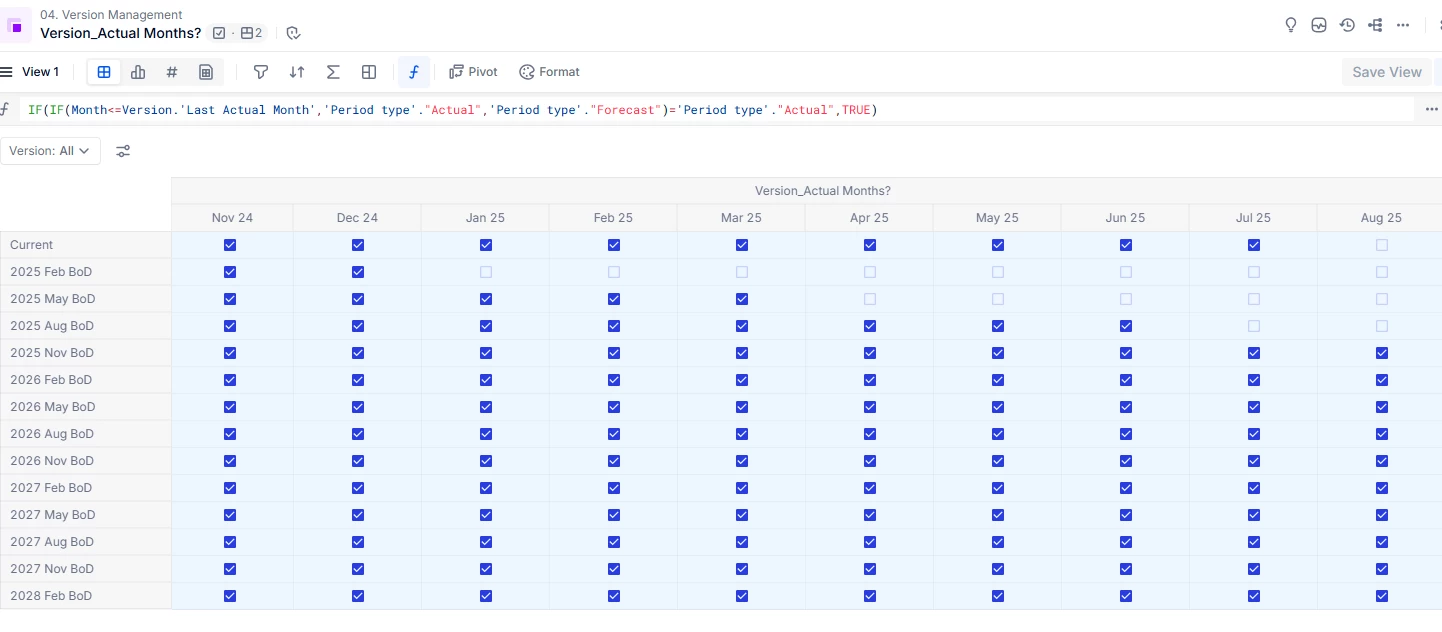
Task: Select the Nov 24 column header
Action: [x=232, y=218]
